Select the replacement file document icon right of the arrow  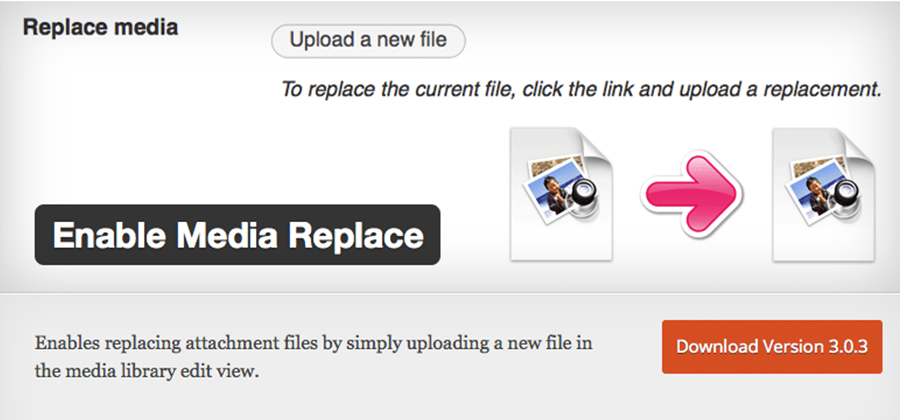pos(824,194)
